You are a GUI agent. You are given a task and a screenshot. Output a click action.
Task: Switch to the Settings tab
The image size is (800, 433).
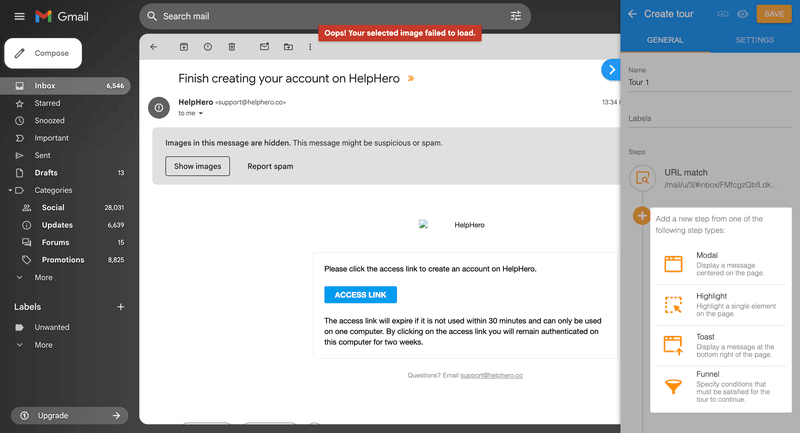pyautogui.click(x=754, y=40)
